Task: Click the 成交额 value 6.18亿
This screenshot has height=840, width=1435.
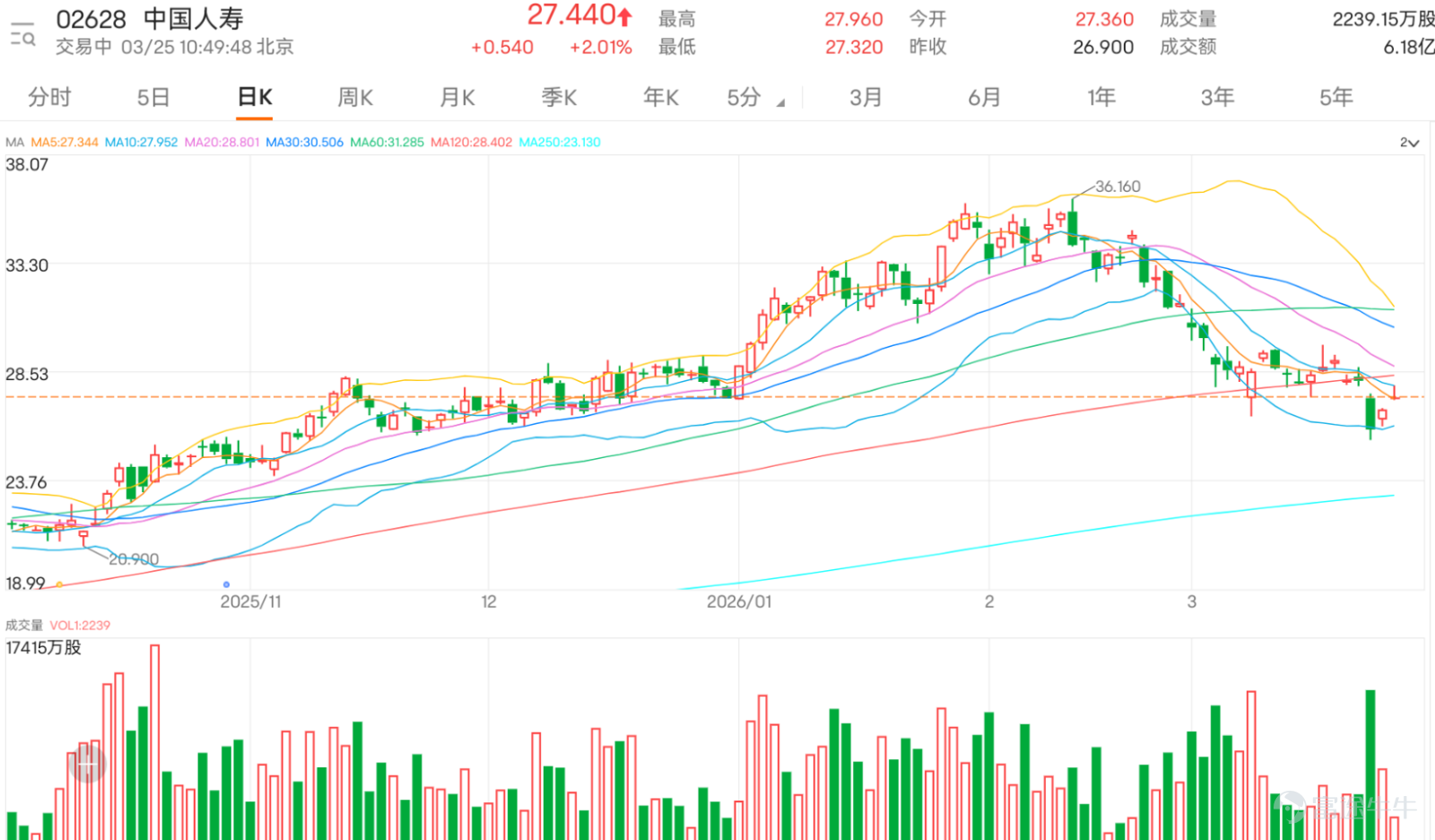Action: pos(1408,47)
